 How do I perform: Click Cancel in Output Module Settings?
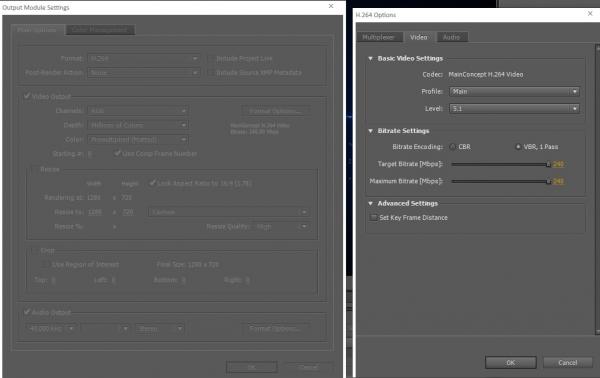[x=308, y=367]
